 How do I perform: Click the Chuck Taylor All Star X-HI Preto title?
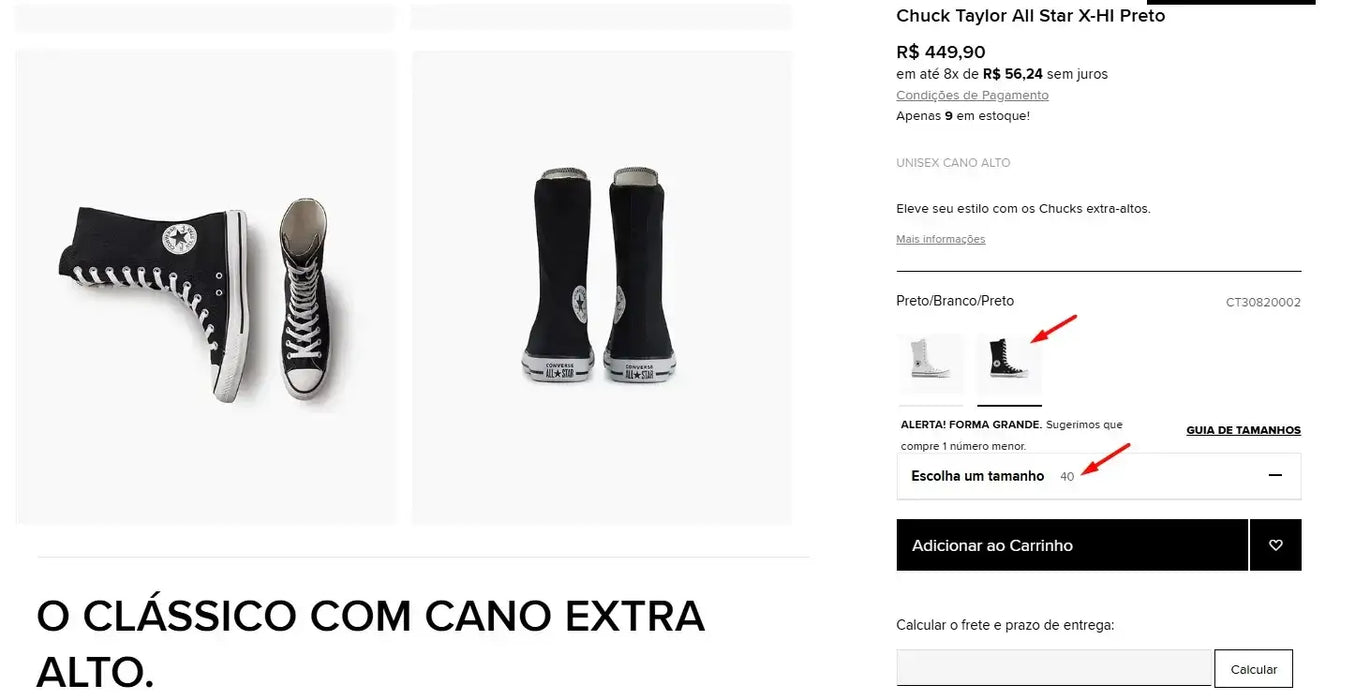click(1030, 16)
